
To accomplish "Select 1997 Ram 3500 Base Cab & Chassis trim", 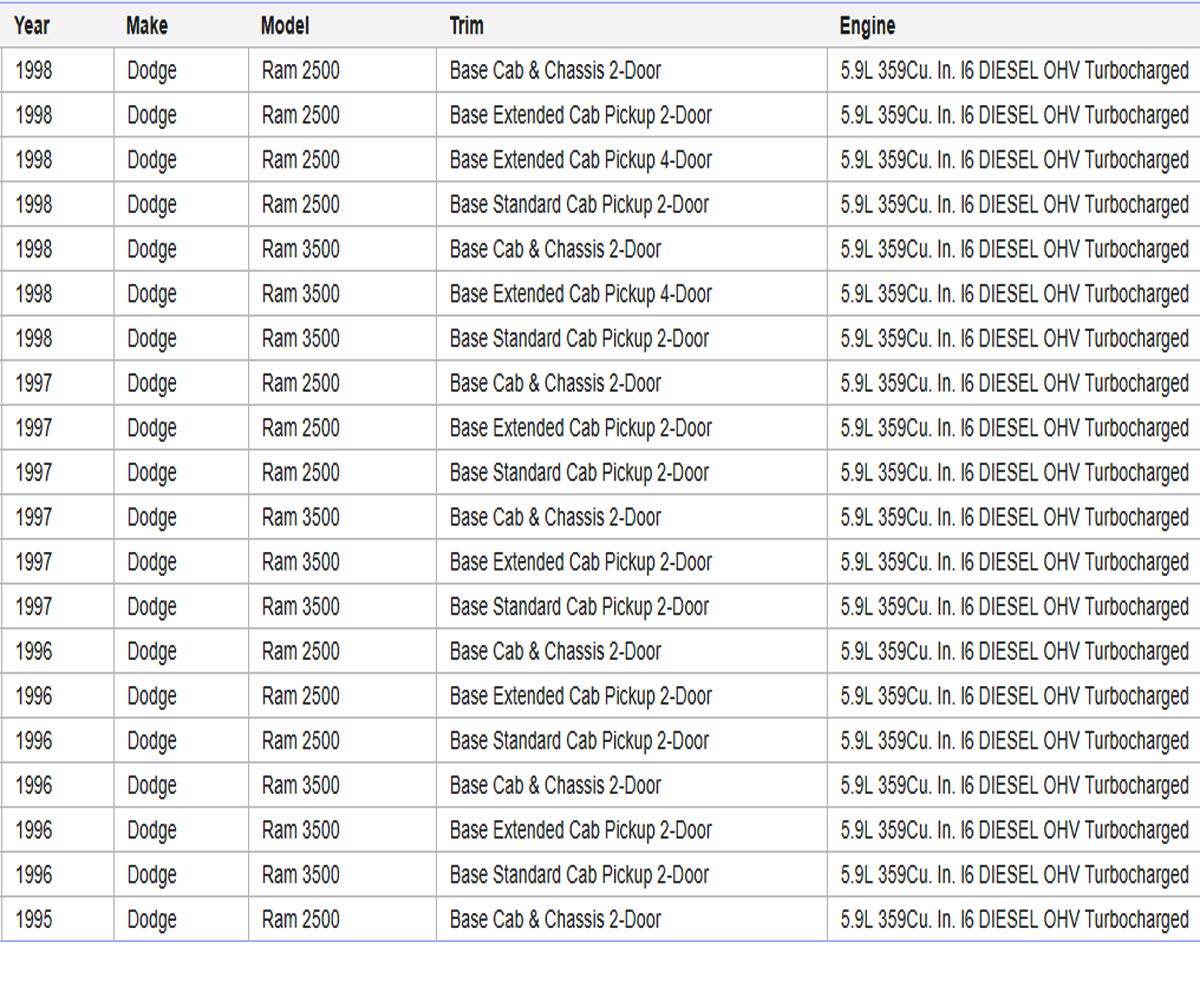I will 555,517.
